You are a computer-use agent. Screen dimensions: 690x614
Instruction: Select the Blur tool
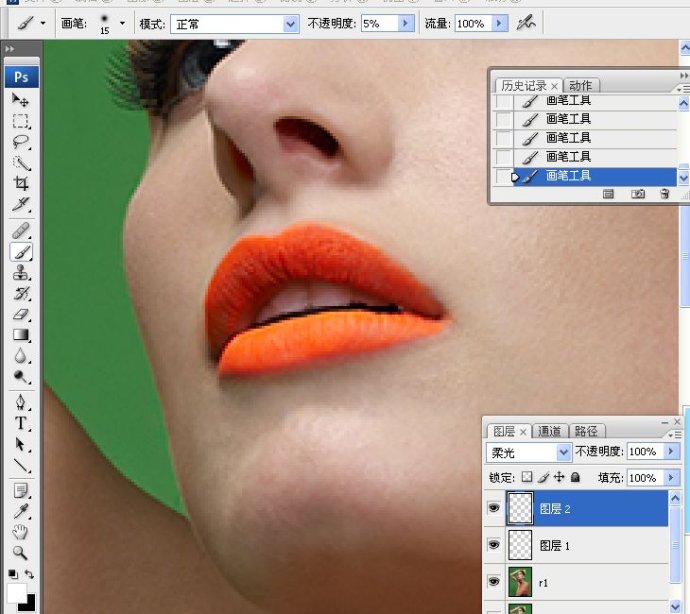point(20,356)
